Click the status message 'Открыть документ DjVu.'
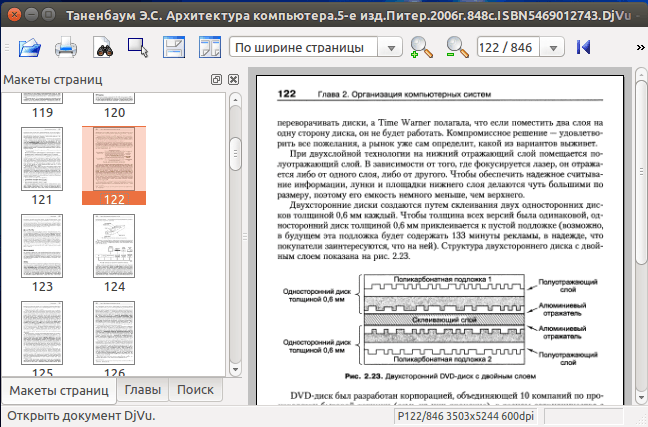 tap(81, 416)
